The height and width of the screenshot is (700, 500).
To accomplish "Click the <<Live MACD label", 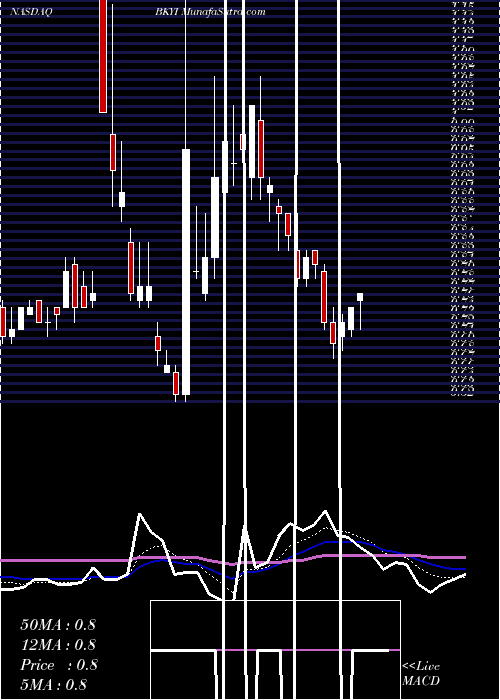I will tap(421, 673).
